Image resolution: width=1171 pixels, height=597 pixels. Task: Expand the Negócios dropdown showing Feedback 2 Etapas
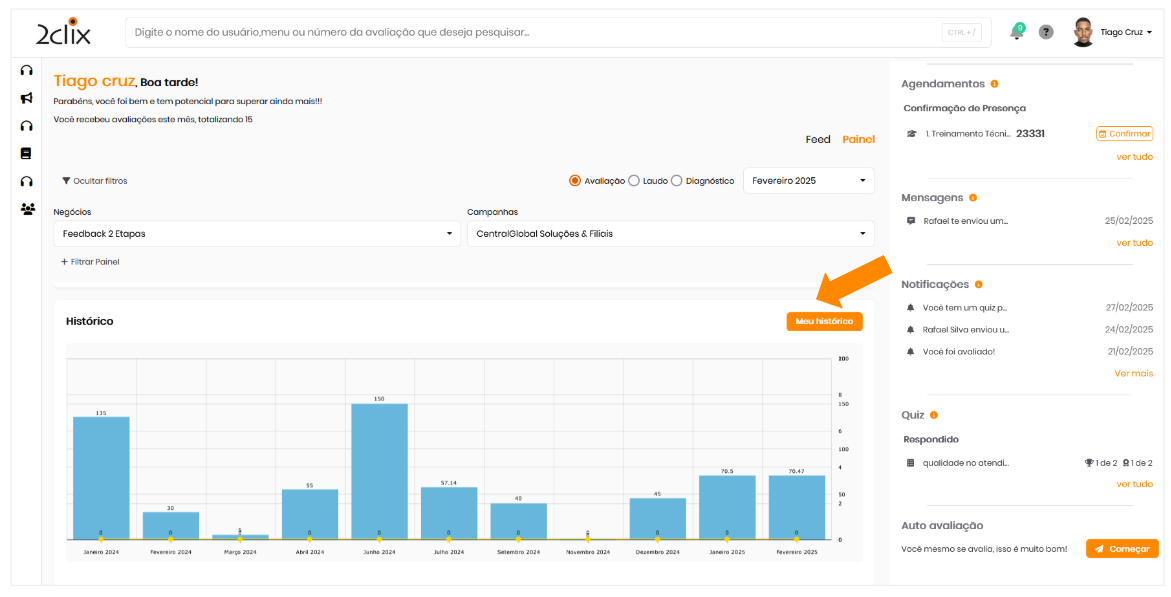click(257, 234)
